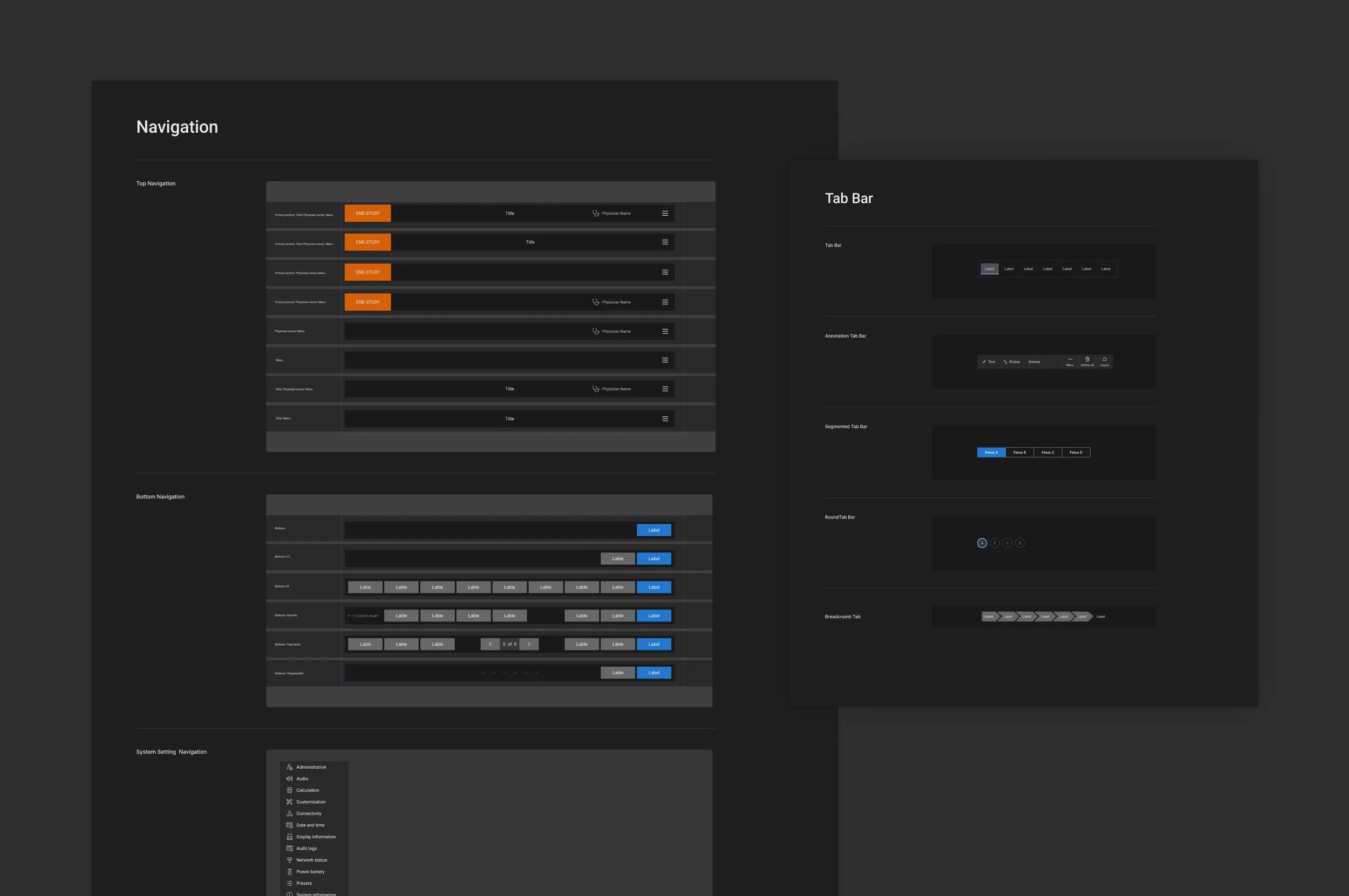Select the round tab labeled D
The width and height of the screenshot is (1349, 896).
click(1020, 543)
